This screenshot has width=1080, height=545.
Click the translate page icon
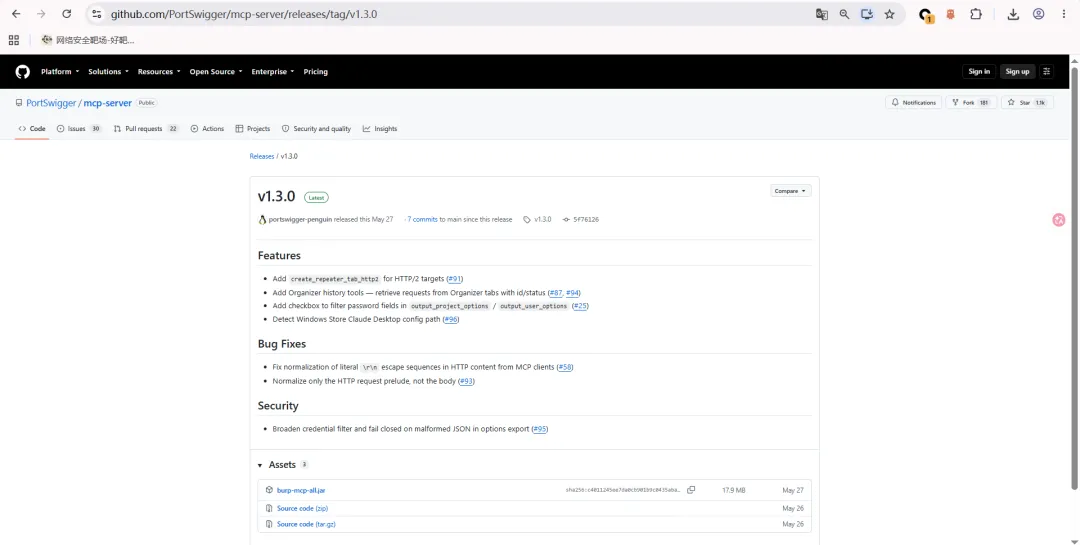(x=822, y=14)
